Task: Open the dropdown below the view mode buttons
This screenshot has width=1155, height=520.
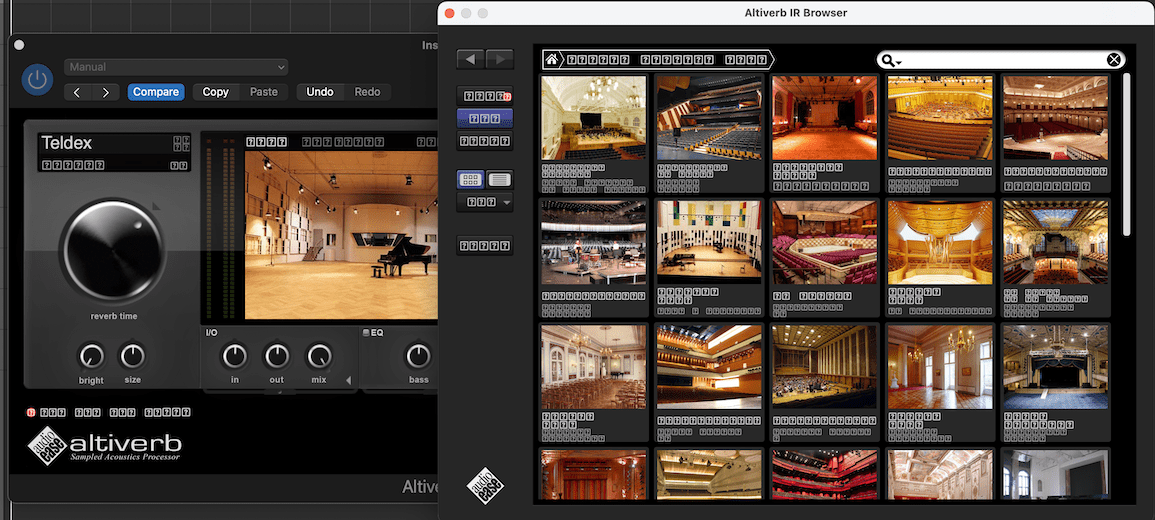Action: tap(484, 202)
